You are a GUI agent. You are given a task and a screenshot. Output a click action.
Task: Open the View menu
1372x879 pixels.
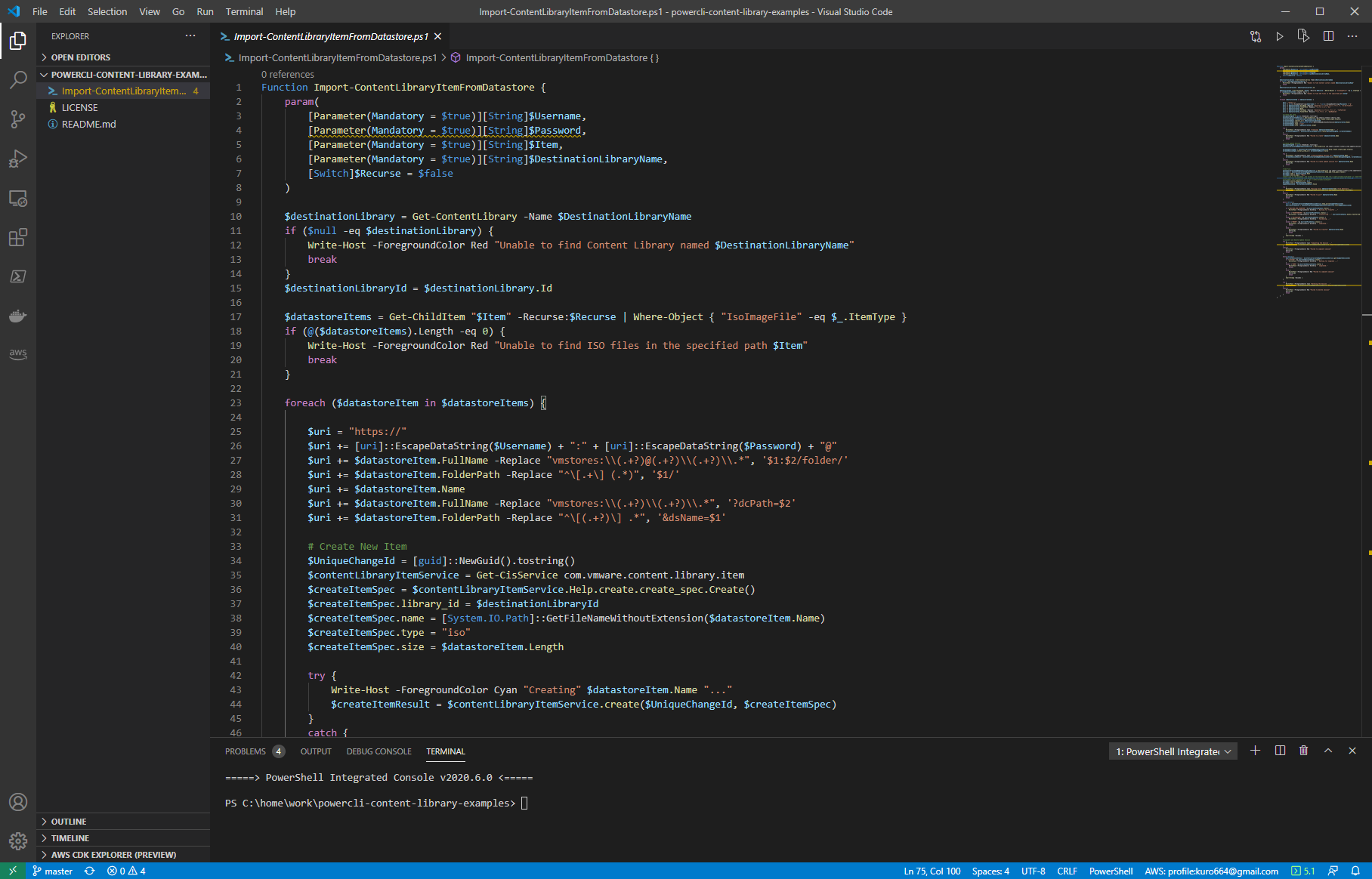(150, 11)
